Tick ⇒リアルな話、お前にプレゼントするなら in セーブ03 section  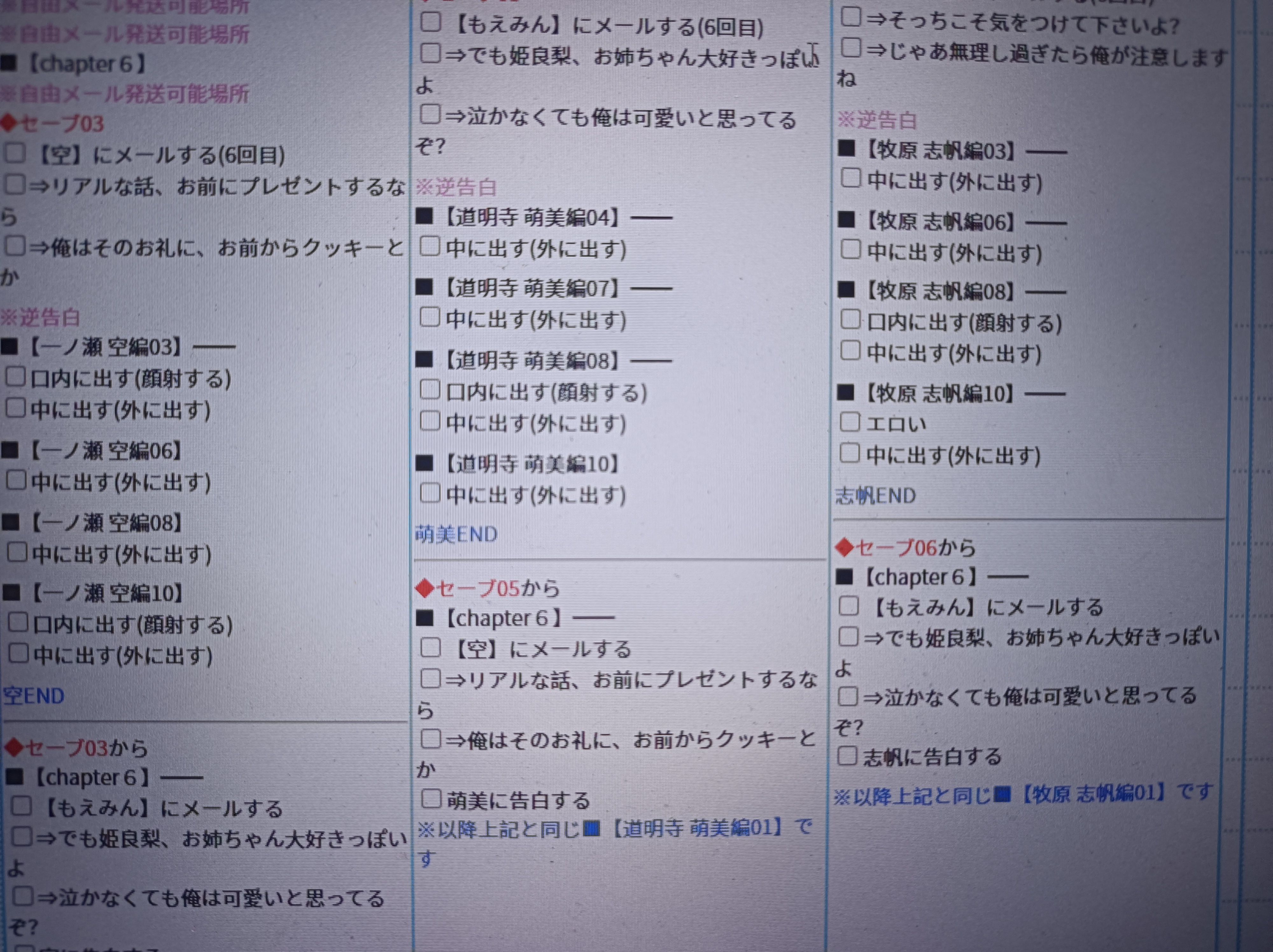click(x=16, y=185)
